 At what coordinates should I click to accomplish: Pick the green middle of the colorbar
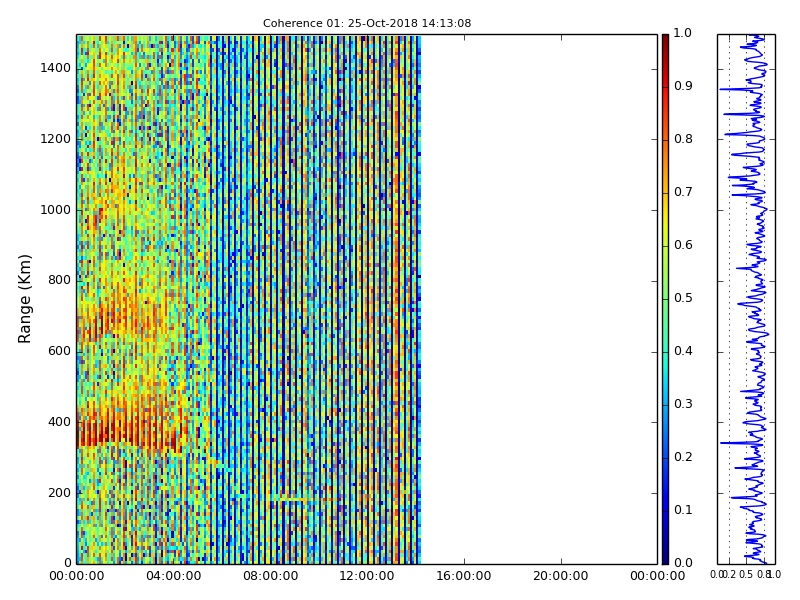[x=665, y=299]
